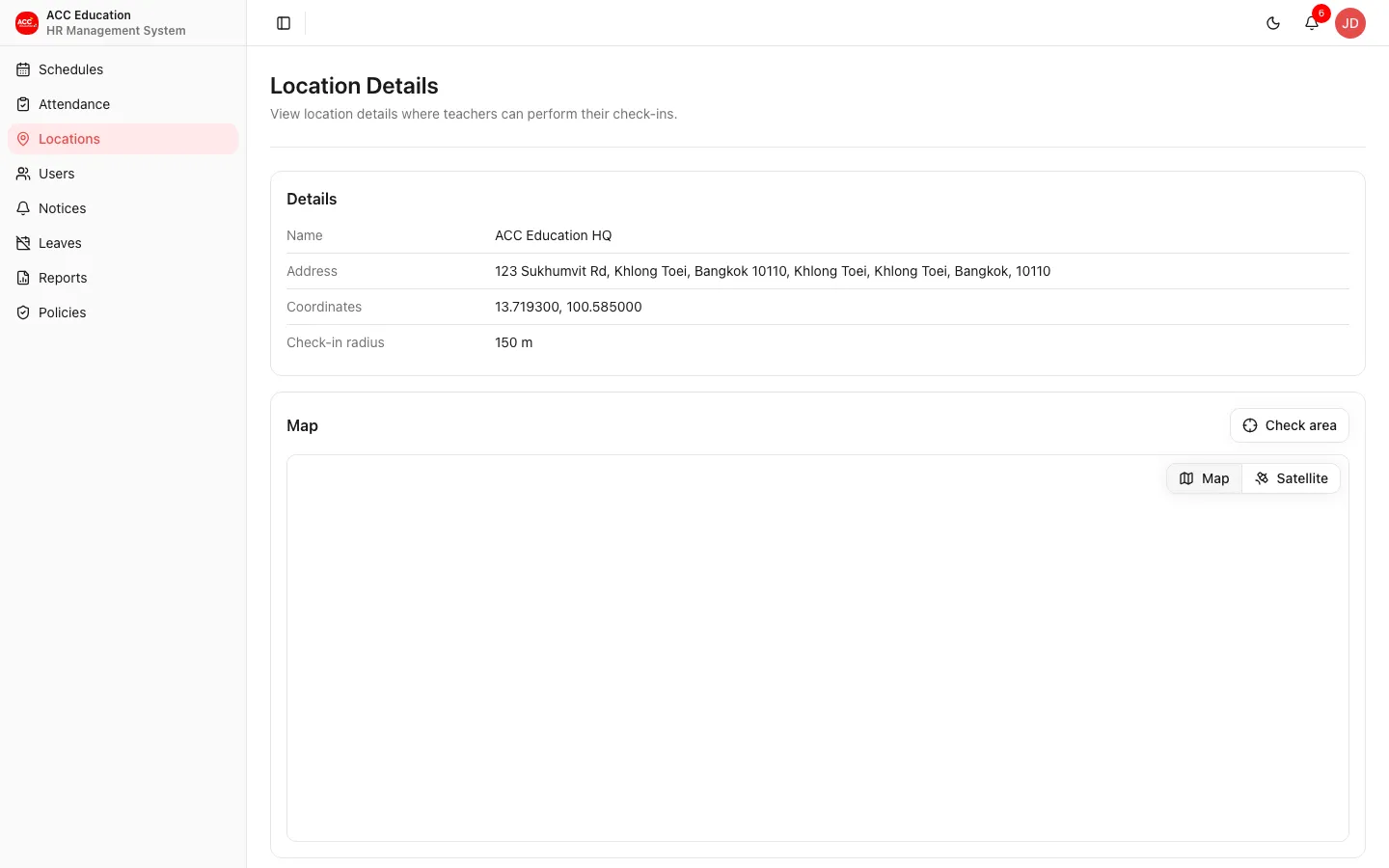This screenshot has width=1389, height=868.
Task: Select Locations menu item
Action: [x=123, y=139]
